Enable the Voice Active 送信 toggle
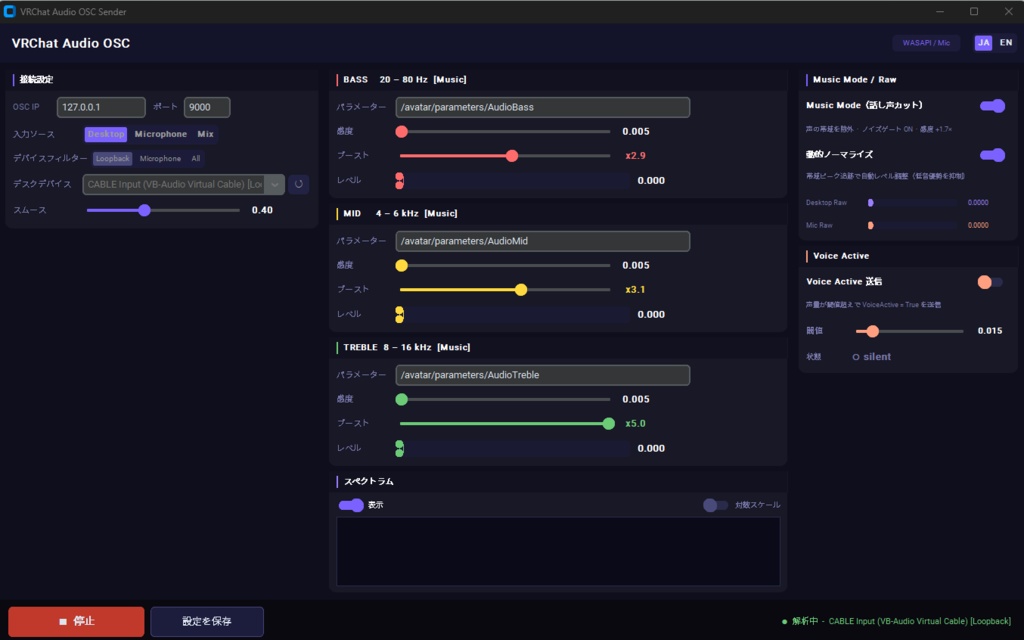Viewport: 1024px width, 640px height. click(988, 282)
